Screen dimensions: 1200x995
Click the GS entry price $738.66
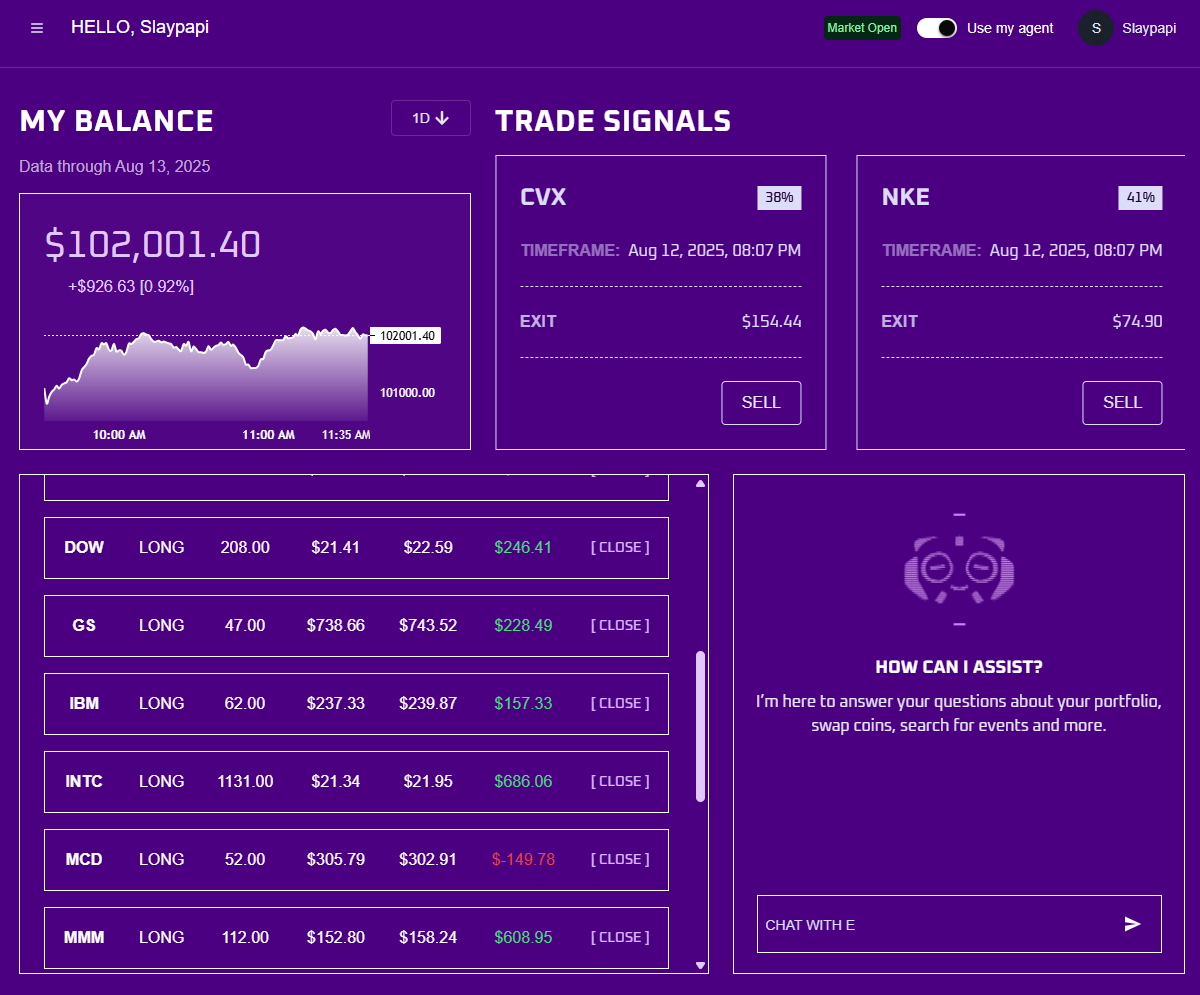[x=336, y=625]
